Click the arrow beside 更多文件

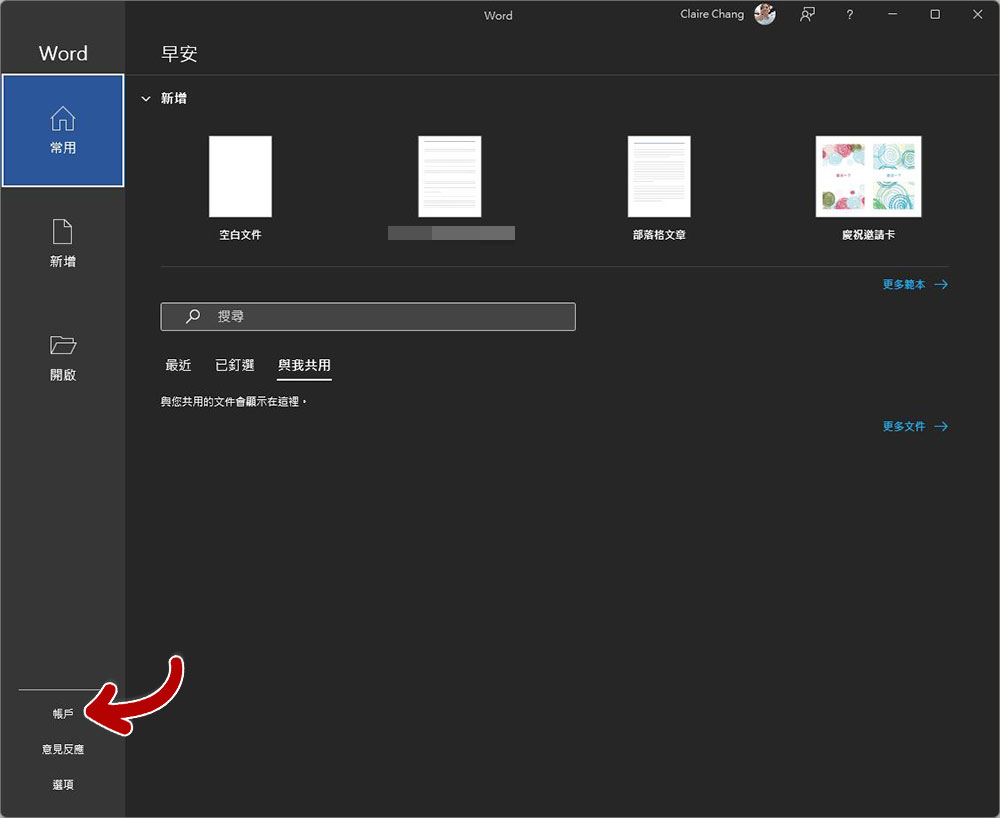[941, 426]
